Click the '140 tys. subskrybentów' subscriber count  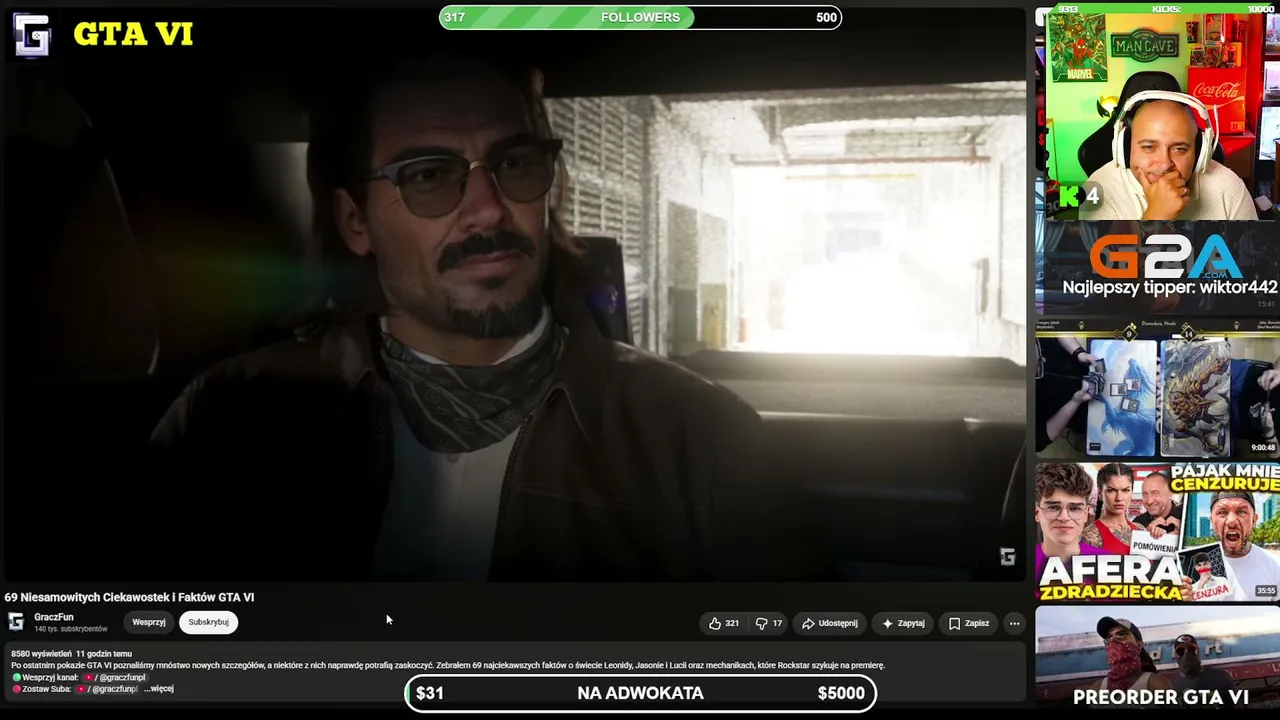click(71, 629)
